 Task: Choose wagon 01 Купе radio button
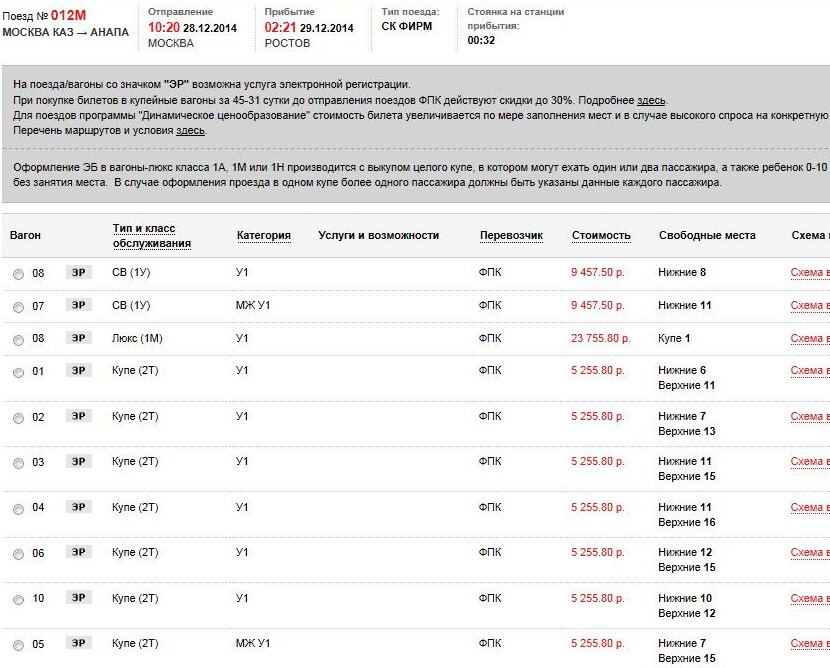[x=18, y=373]
